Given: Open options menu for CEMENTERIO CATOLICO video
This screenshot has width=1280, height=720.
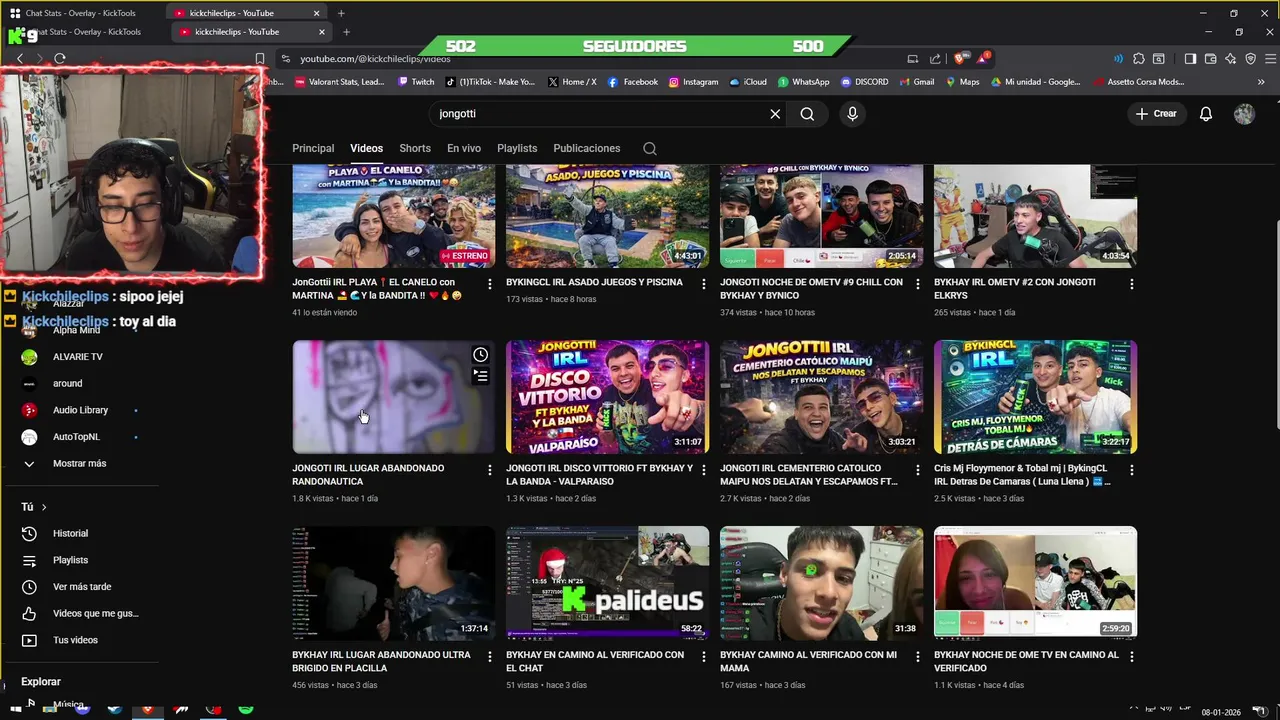Looking at the screenshot, I should point(917,470).
